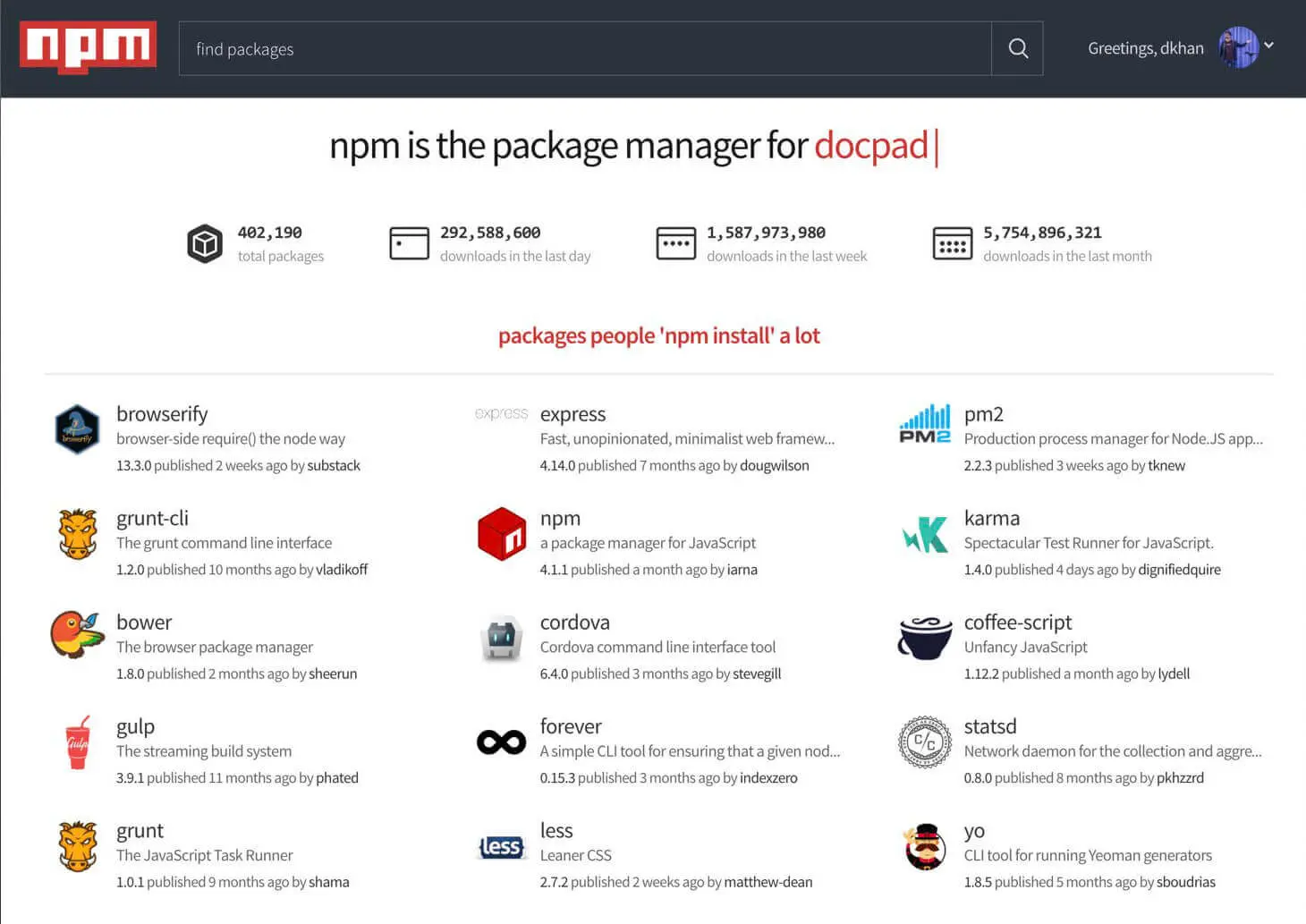Image resolution: width=1306 pixels, height=924 pixels.
Task: Expand the user account dropdown arrow
Action: (x=1268, y=45)
